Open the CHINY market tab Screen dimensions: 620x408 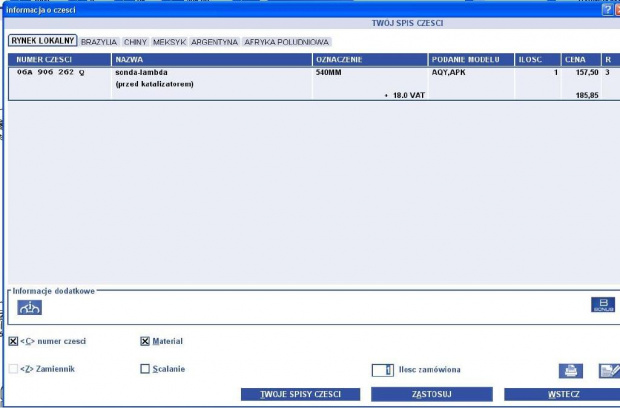(135, 42)
